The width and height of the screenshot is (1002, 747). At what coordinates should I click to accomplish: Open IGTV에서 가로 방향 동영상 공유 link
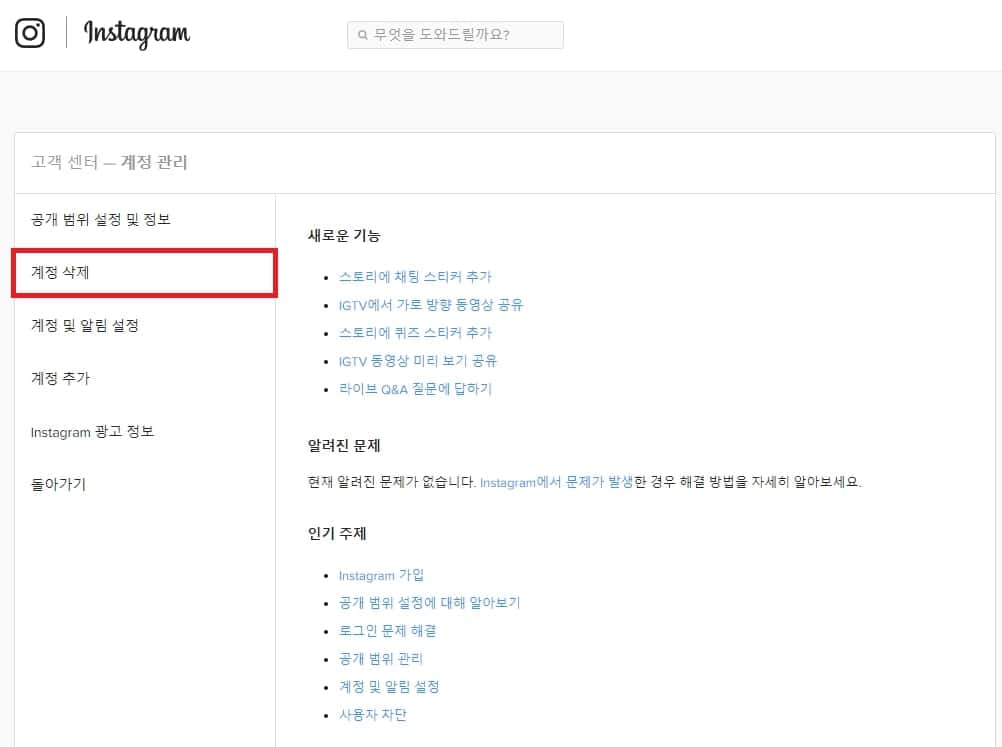coord(430,304)
